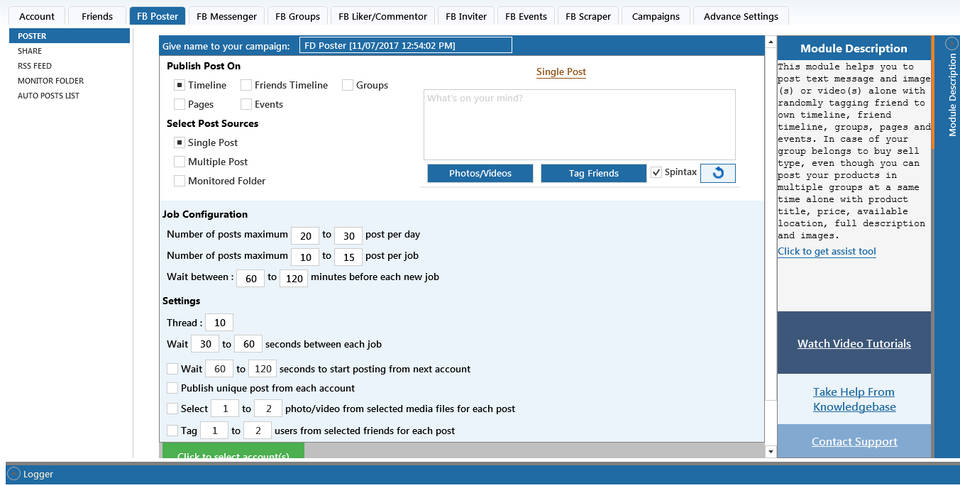Image resolution: width=960 pixels, height=485 pixels.
Task: Switch to the FB Messenger tab
Action: (x=227, y=16)
